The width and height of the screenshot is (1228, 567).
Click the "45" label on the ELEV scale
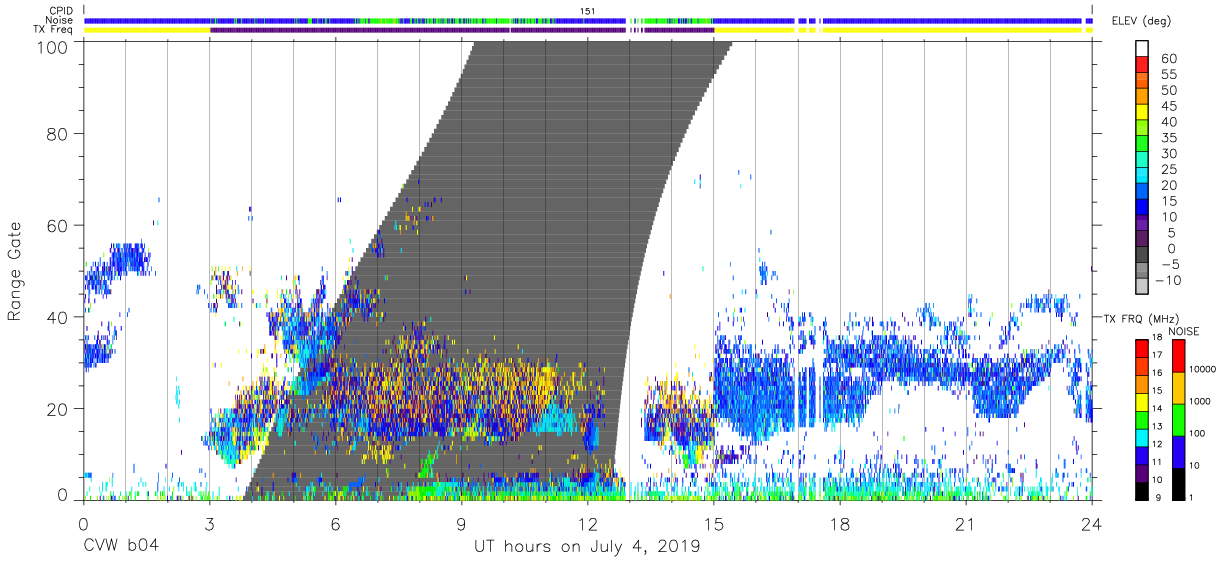pos(1167,106)
